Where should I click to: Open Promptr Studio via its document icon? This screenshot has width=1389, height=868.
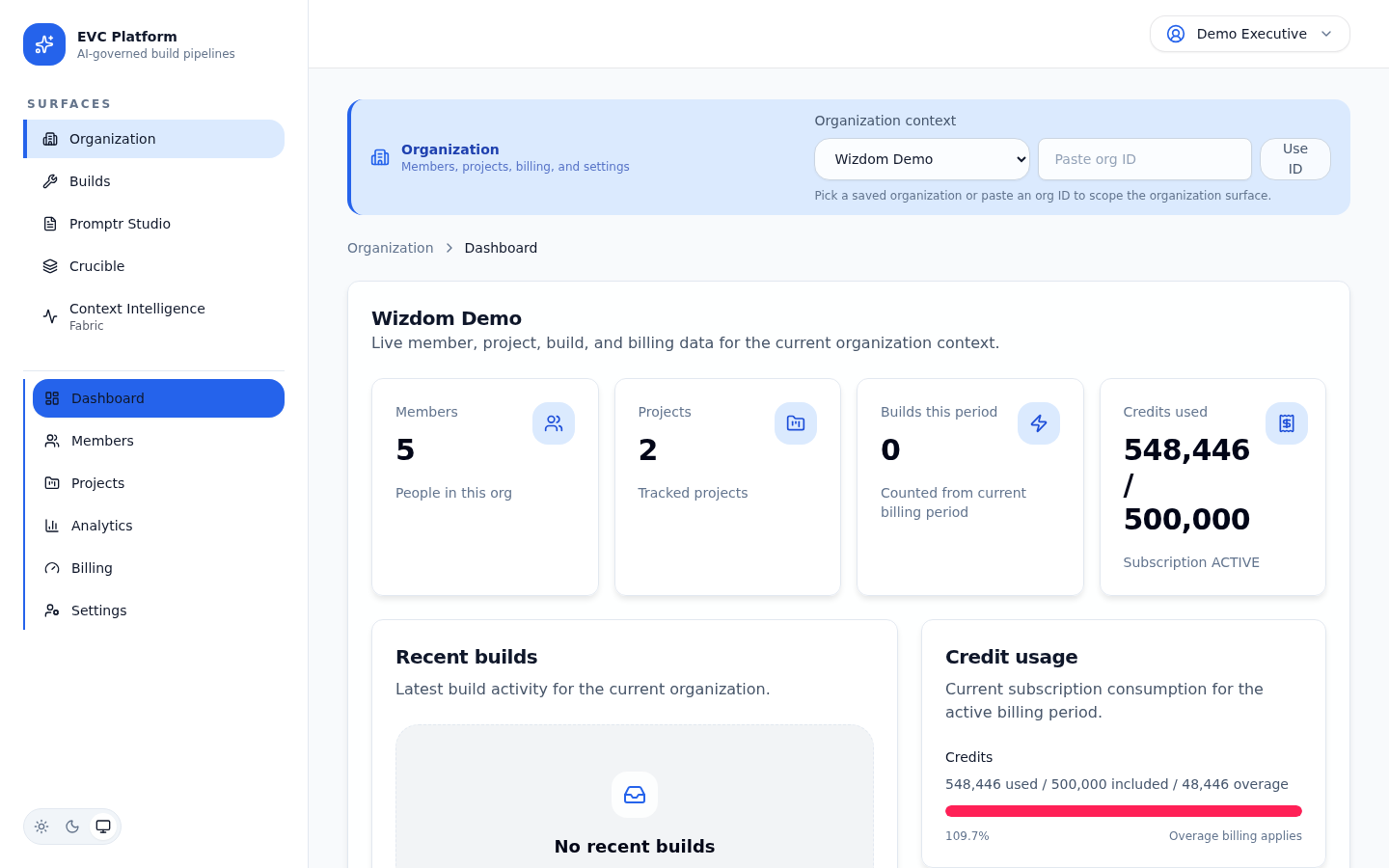click(50, 223)
